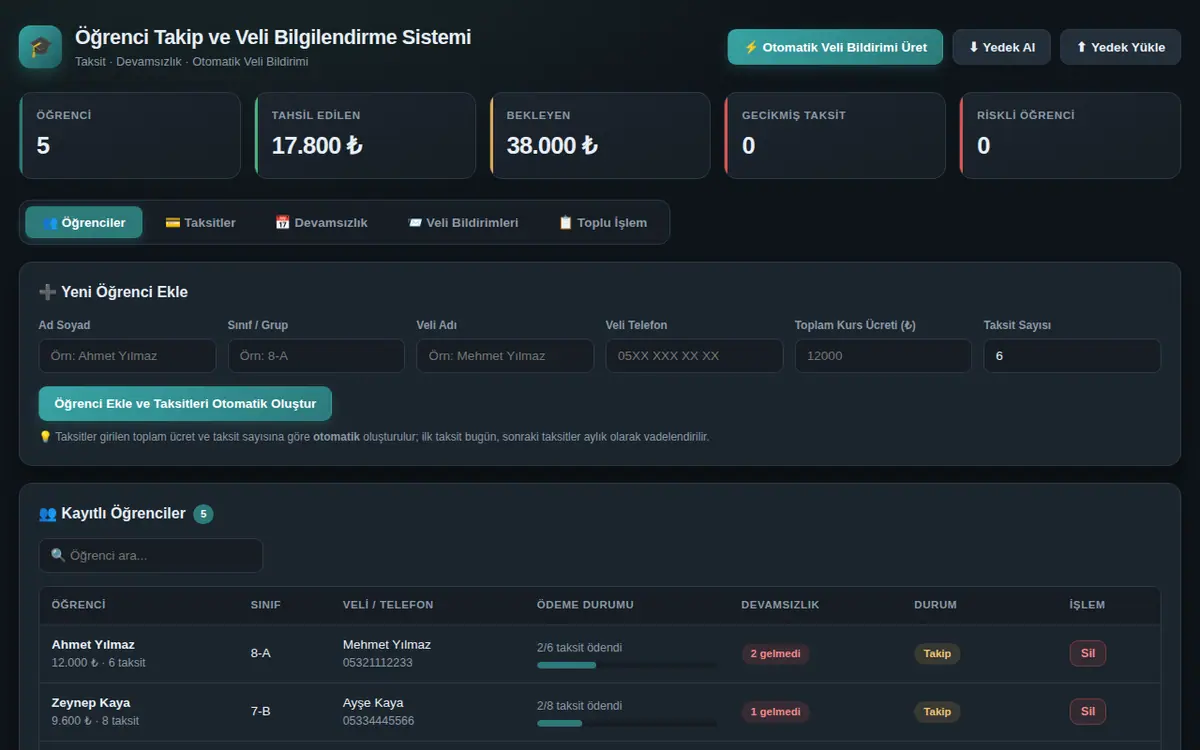Click the Taksit Sayısı number field
Viewport: 1200px width, 750px height.
point(1072,356)
